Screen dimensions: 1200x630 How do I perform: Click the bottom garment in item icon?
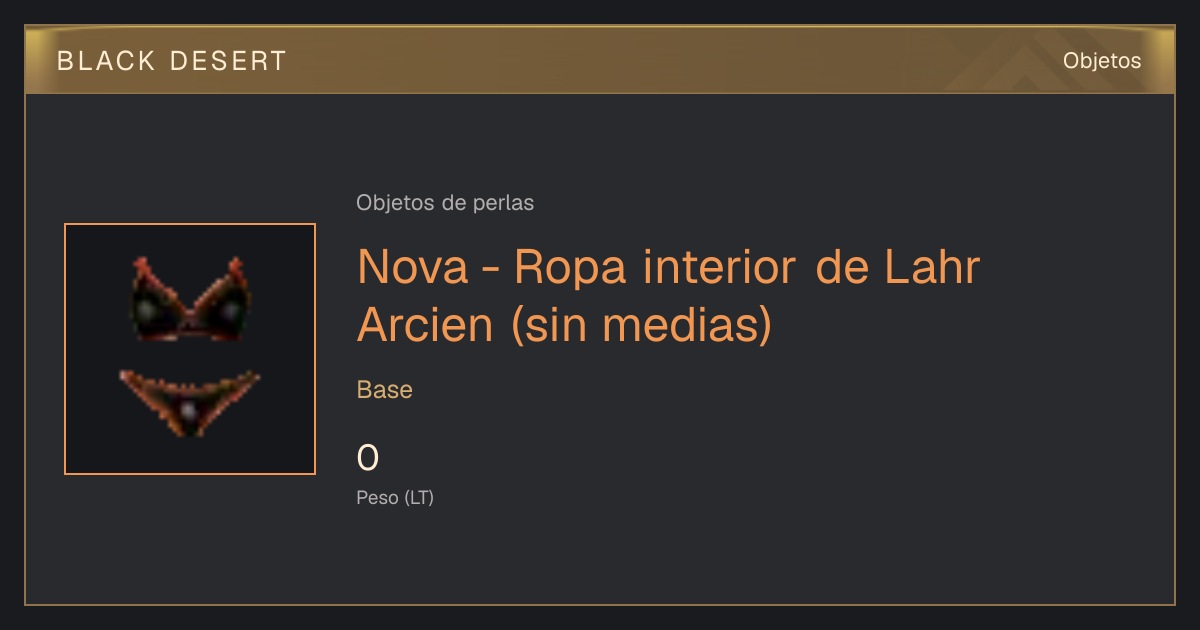point(190,402)
